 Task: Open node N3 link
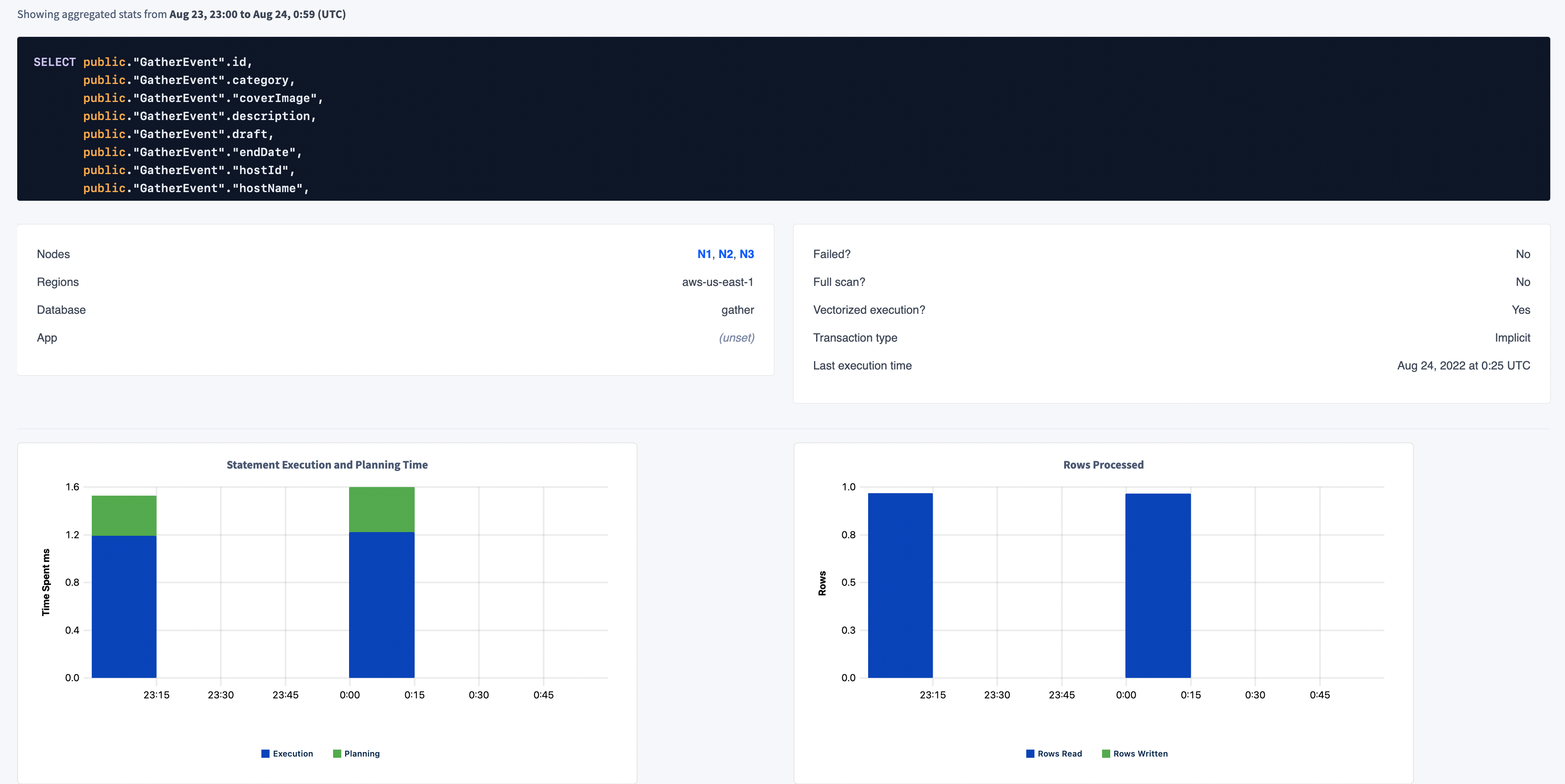coord(747,254)
